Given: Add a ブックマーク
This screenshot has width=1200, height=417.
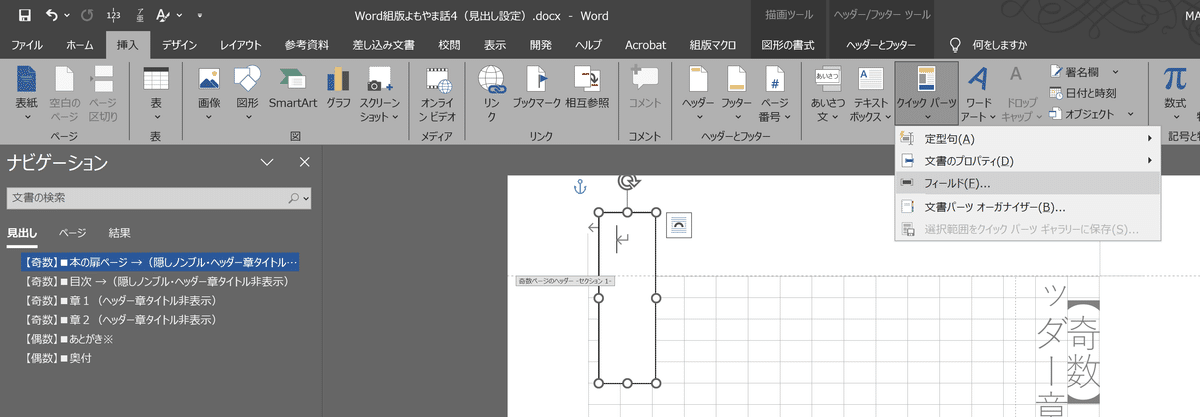Looking at the screenshot, I should coord(536,90).
